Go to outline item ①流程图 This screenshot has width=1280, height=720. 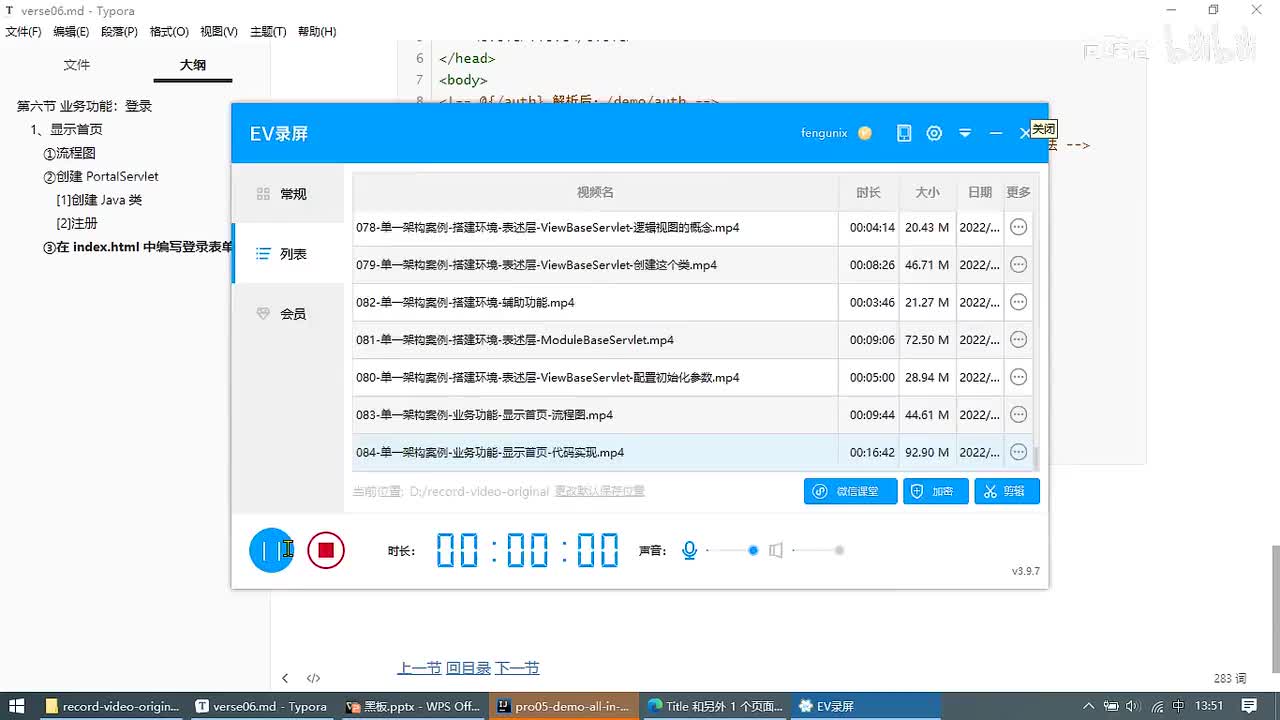(69, 153)
